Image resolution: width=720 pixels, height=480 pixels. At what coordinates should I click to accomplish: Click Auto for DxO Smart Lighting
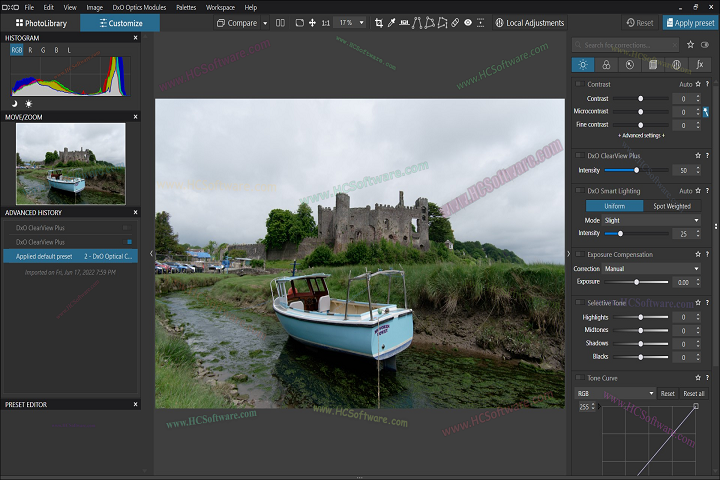point(685,191)
